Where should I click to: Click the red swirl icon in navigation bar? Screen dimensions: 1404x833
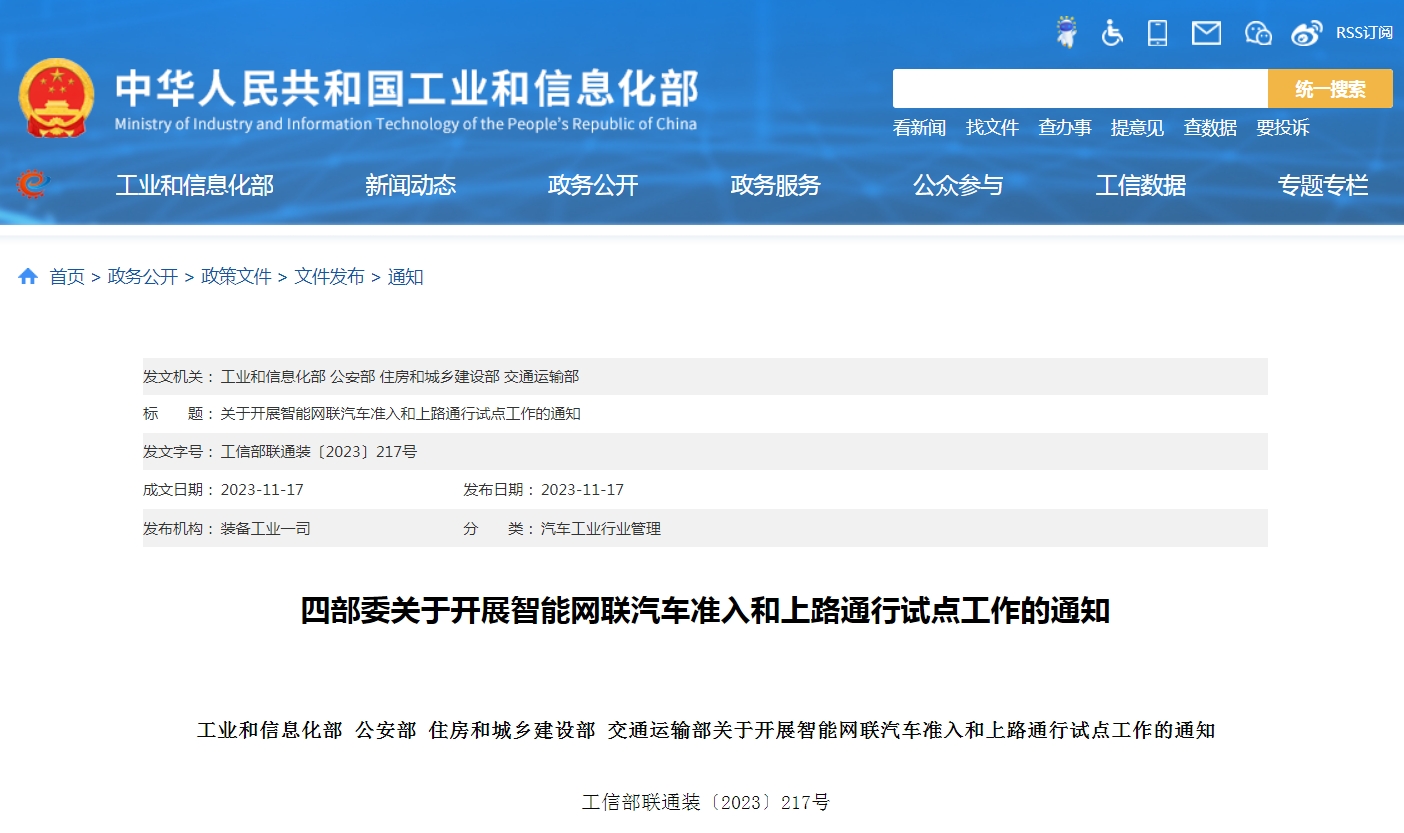pos(32,184)
